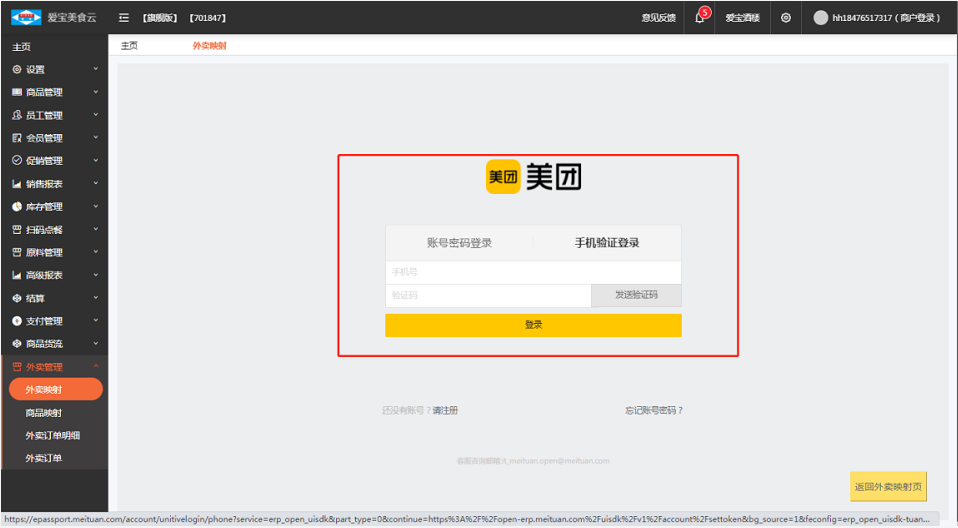This screenshot has height=528, width=958.
Task: Expand the 设置 menu chevron
Action: [96, 69]
